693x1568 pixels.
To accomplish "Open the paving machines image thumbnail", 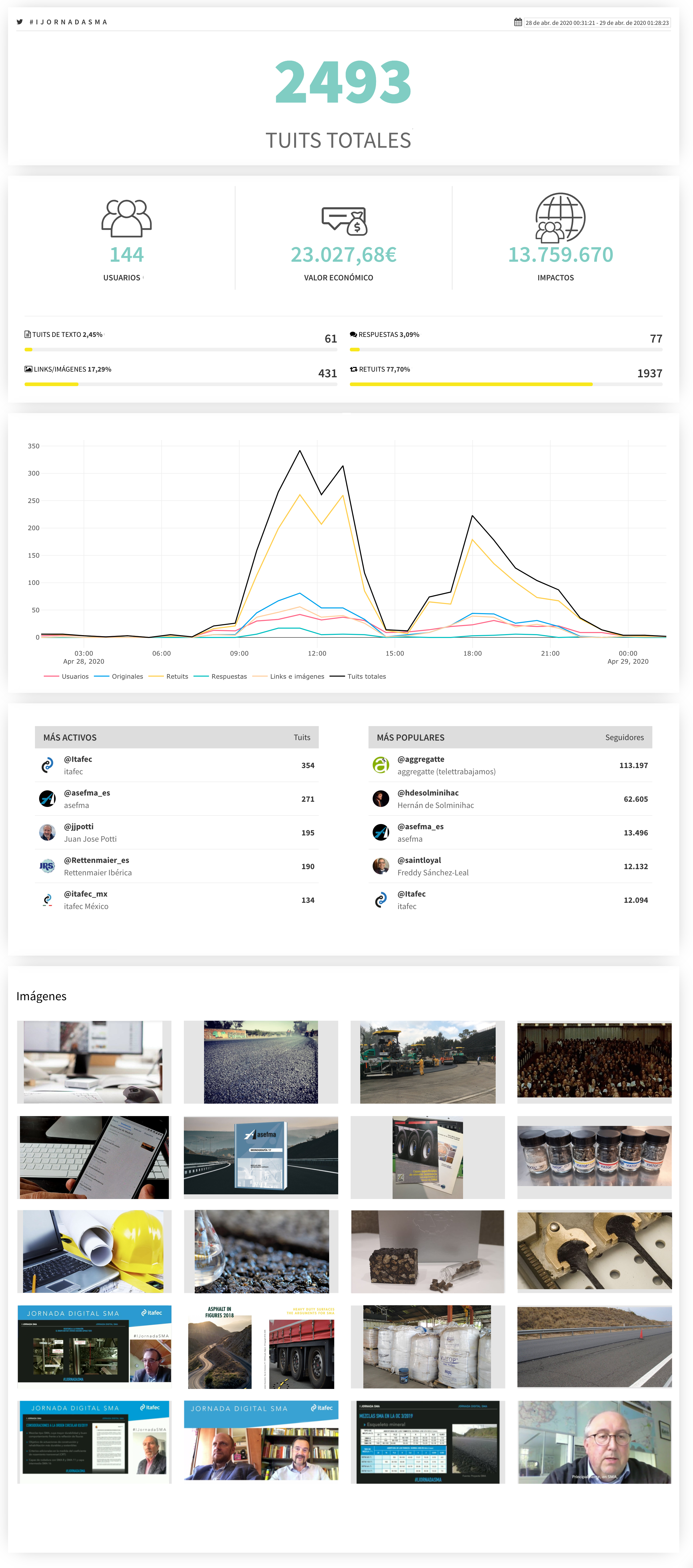I will click(x=428, y=1062).
